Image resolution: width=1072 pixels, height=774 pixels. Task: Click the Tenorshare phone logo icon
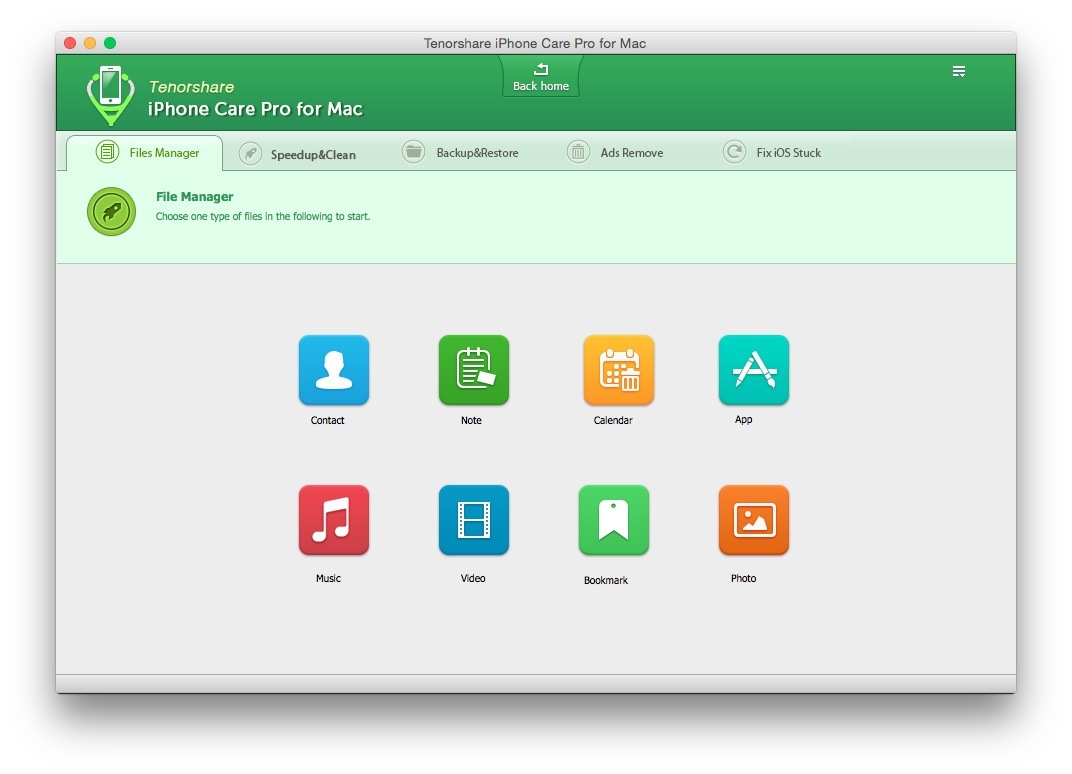(x=110, y=92)
